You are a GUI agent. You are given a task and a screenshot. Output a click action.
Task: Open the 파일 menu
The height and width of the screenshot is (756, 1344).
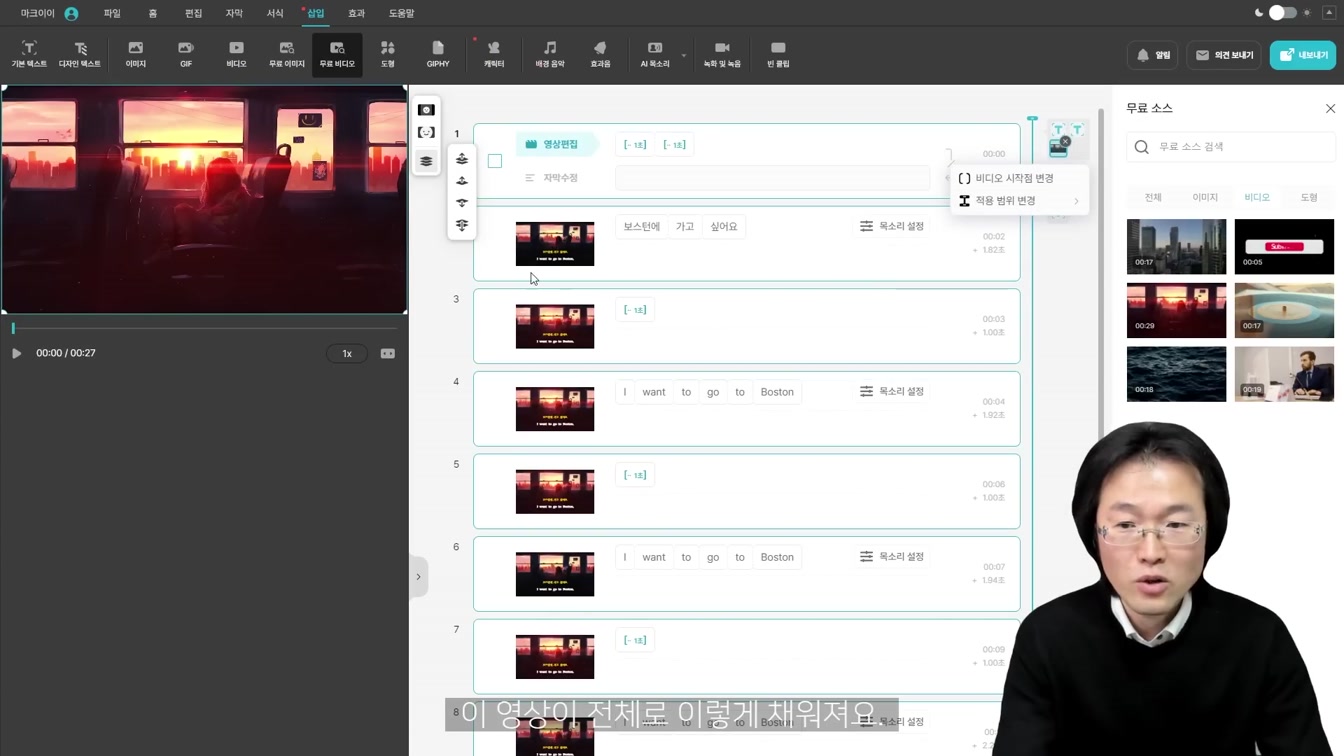tap(112, 14)
